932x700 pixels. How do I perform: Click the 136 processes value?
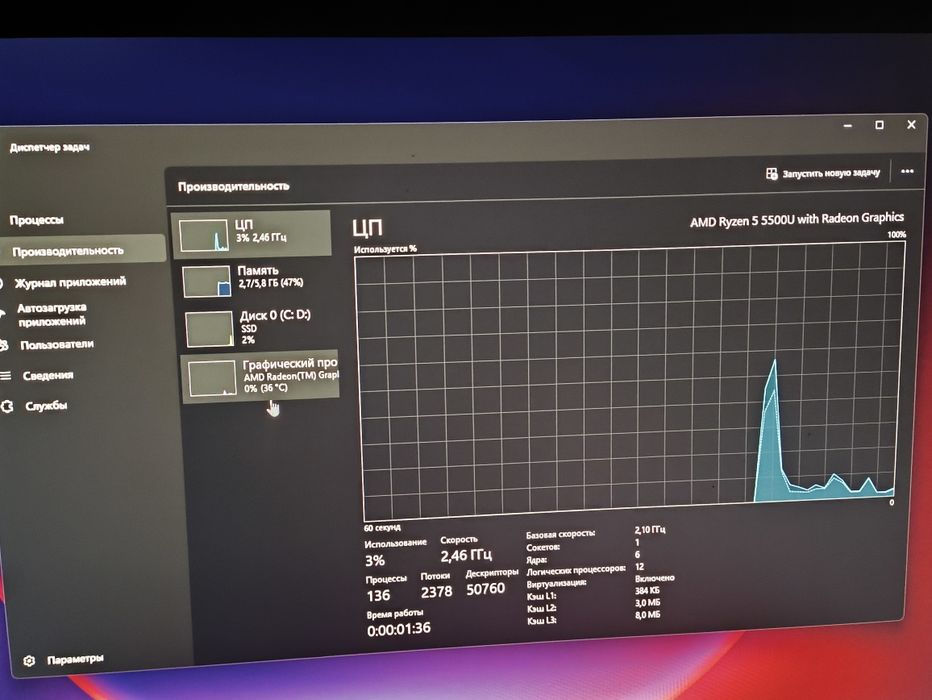(x=378, y=595)
